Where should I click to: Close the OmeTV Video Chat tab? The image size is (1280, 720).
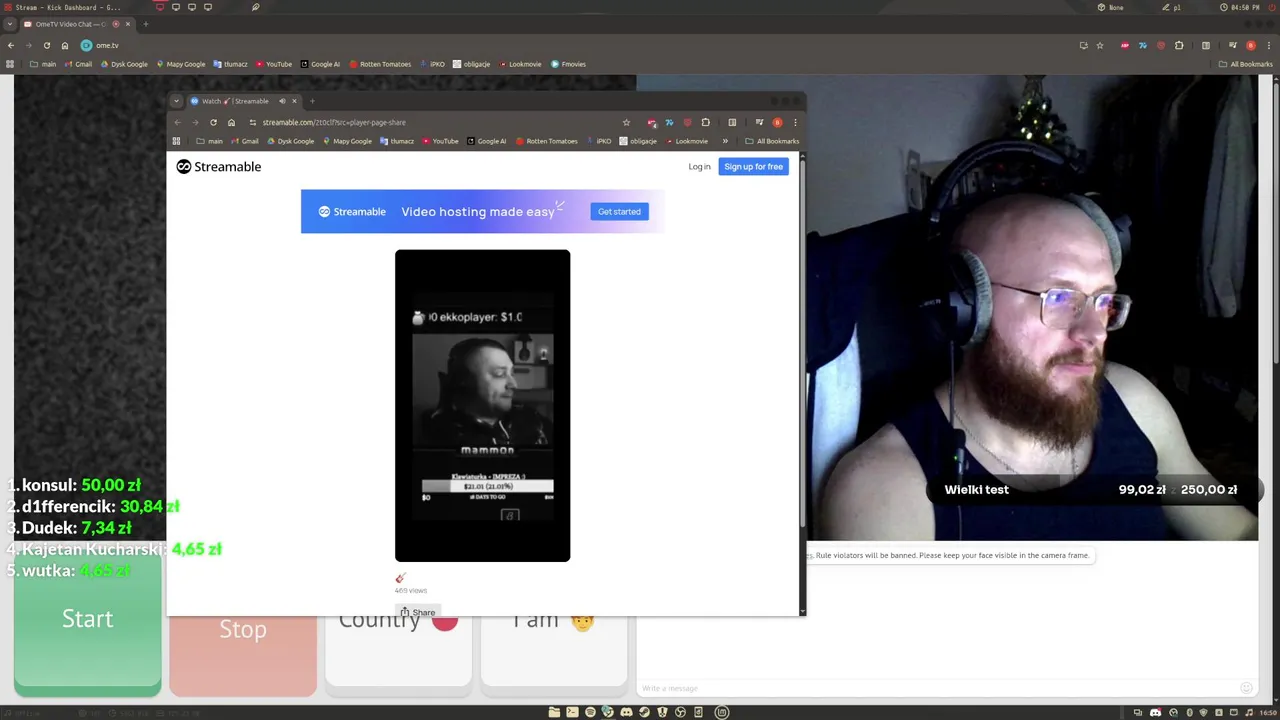pyautogui.click(x=128, y=24)
